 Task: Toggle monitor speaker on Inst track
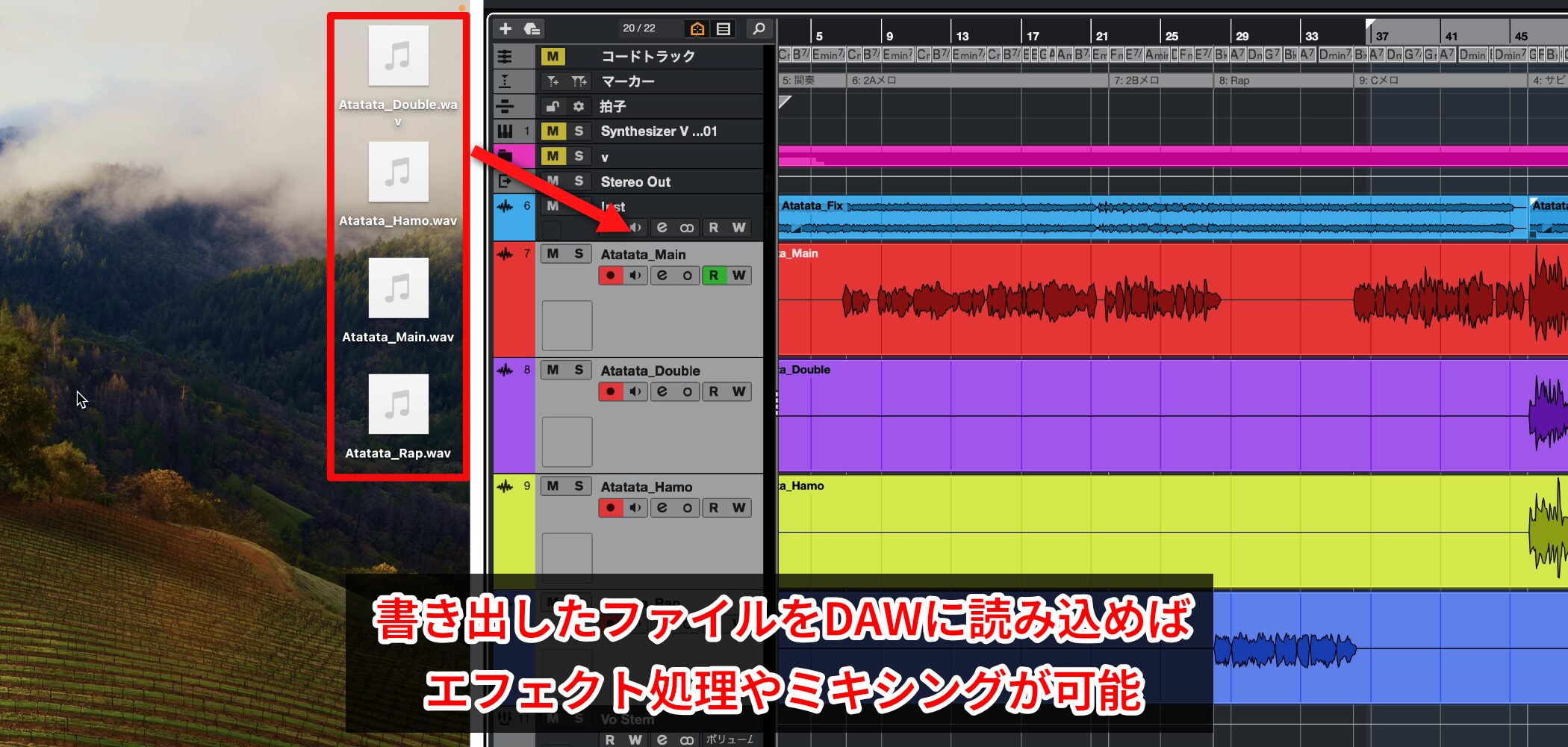coord(636,228)
